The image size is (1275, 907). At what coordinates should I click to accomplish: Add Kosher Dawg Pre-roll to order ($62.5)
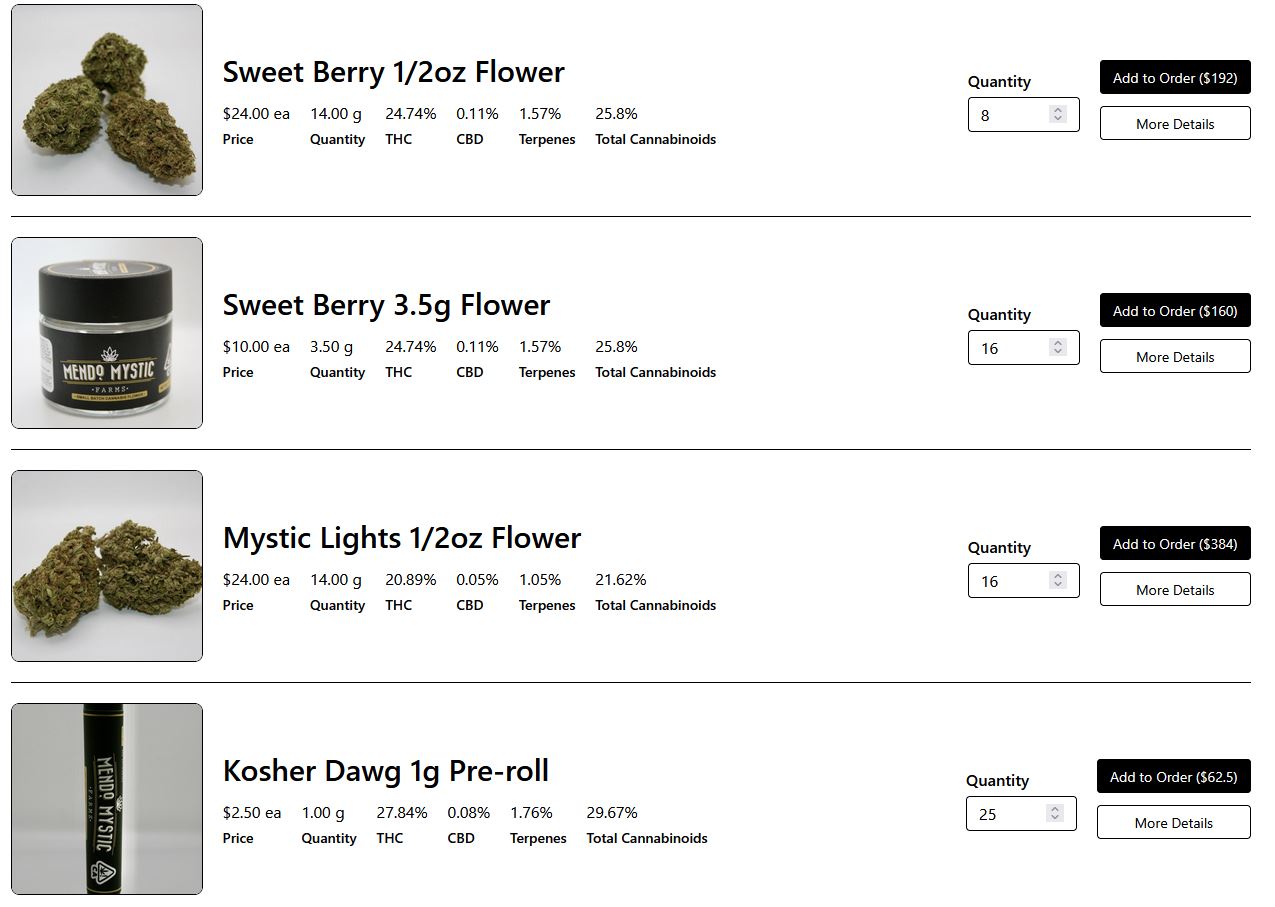coord(1173,777)
